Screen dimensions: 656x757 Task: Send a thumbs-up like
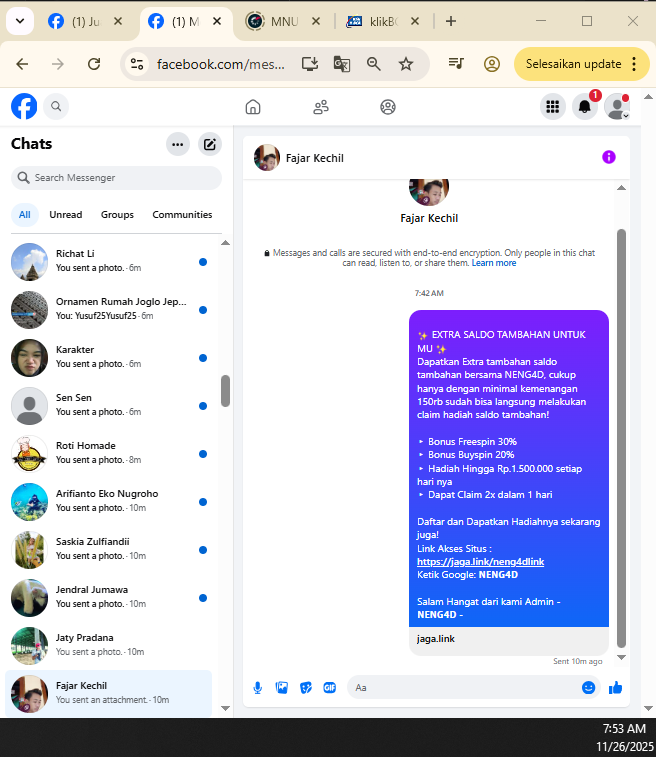[615, 687]
